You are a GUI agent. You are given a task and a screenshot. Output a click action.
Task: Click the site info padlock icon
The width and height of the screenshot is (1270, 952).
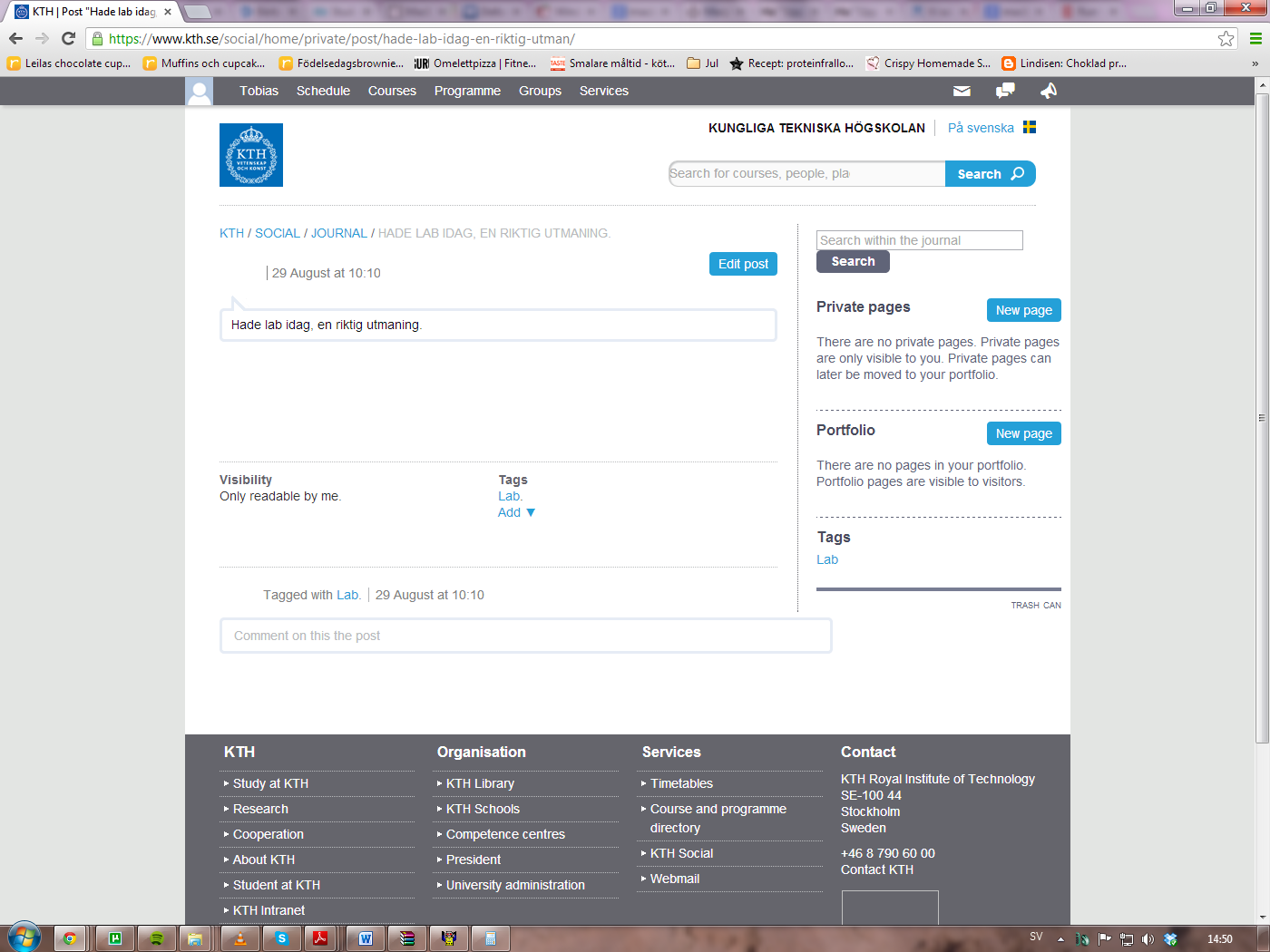click(x=97, y=39)
